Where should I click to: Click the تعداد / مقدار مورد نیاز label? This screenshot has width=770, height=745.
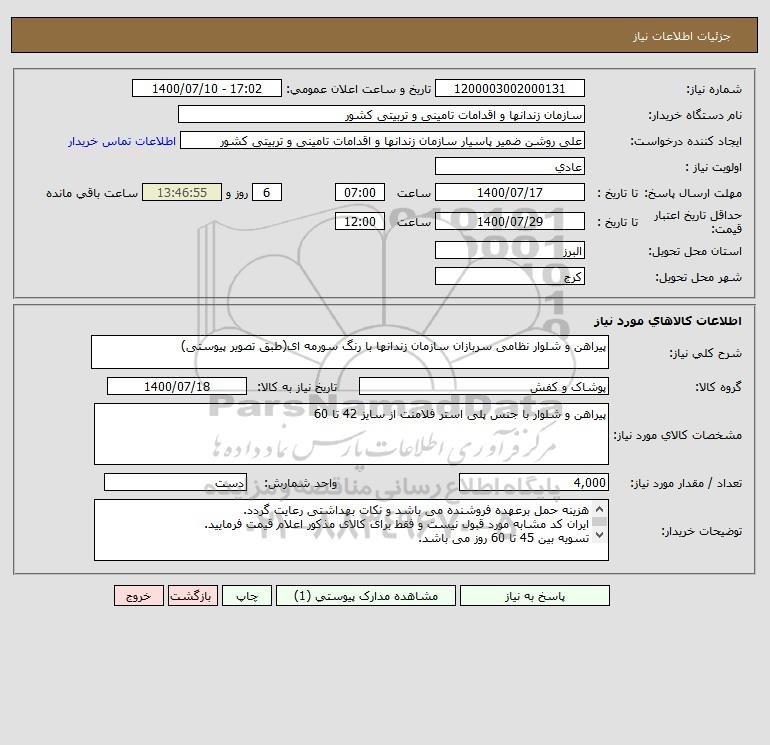(x=686, y=484)
